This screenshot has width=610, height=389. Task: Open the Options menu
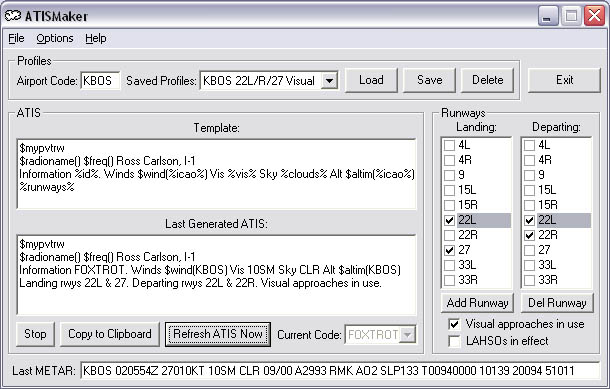(x=55, y=39)
